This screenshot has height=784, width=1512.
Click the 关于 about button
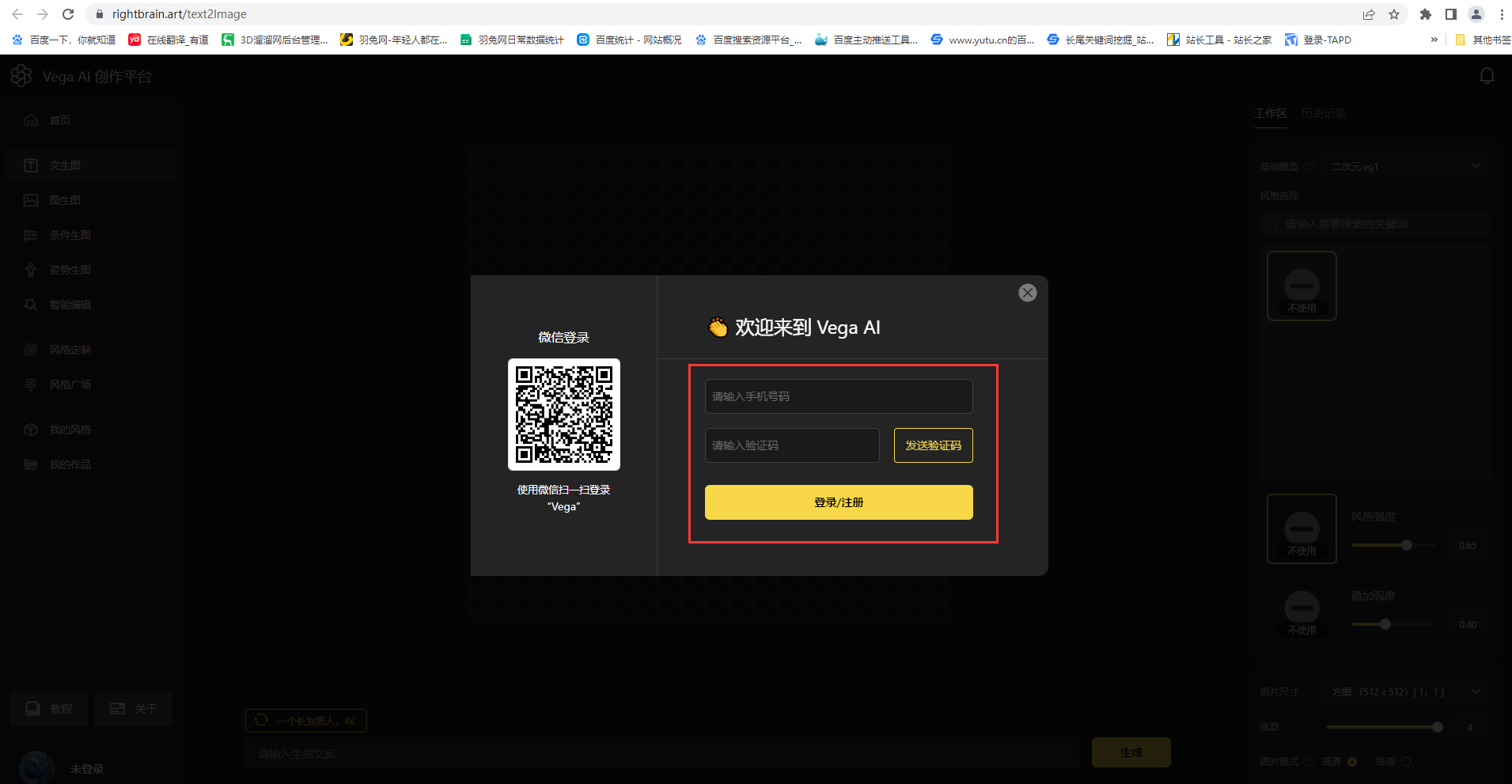point(133,709)
